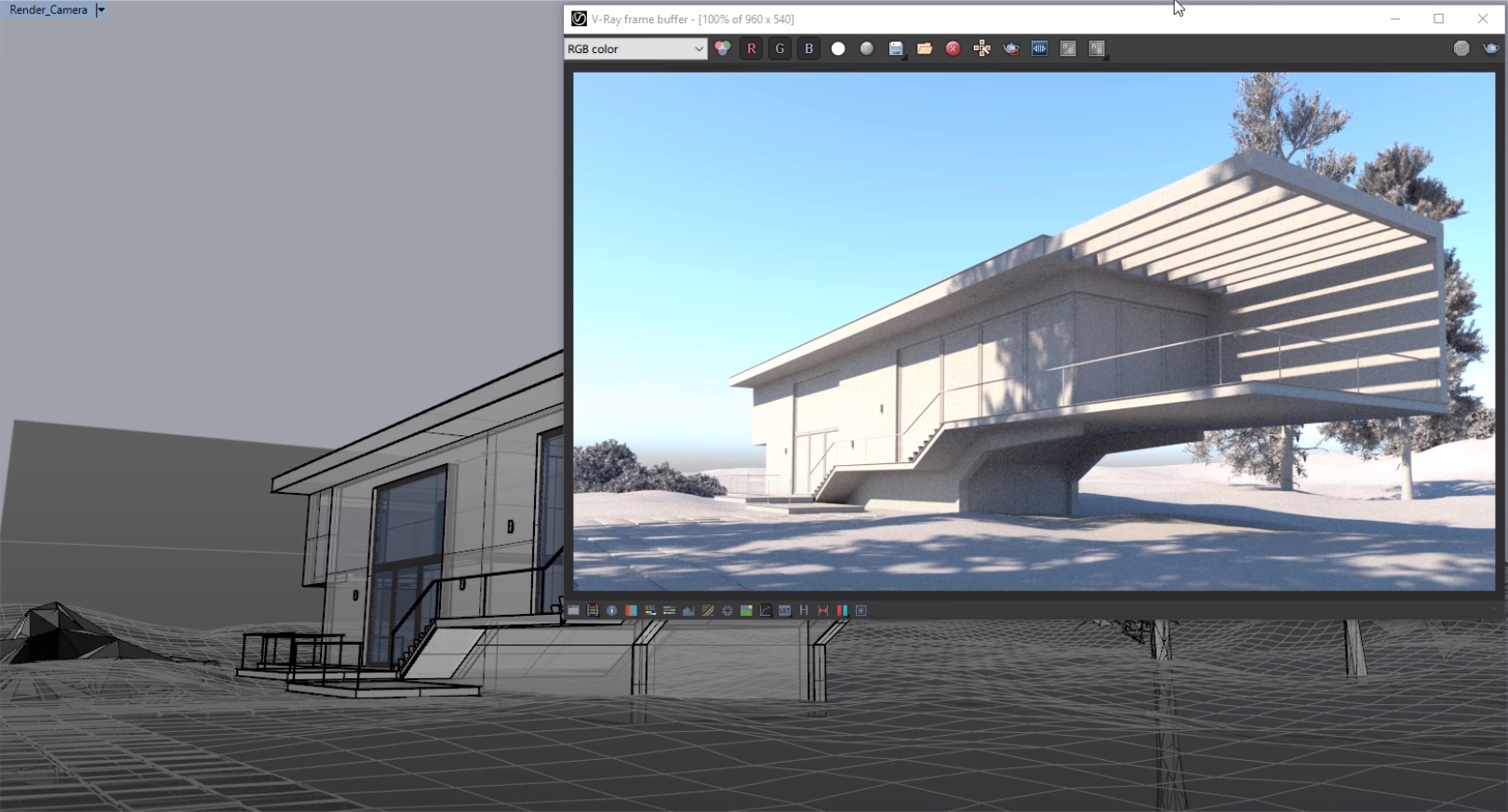This screenshot has height=812, width=1508.
Task: Expand the Render_Camera viewport menu arrow
Action: pyautogui.click(x=100, y=10)
